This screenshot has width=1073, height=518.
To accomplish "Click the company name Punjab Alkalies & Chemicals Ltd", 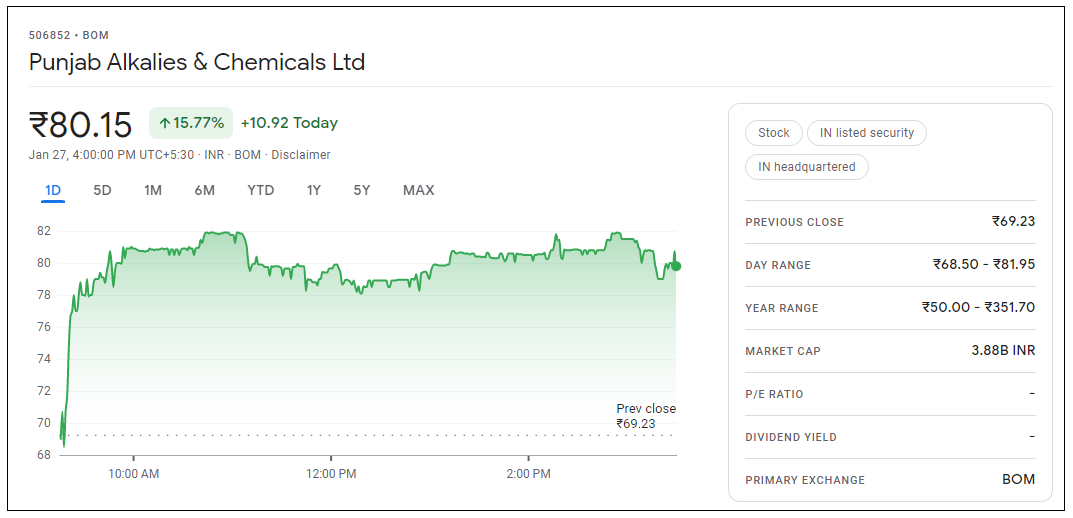I will pos(197,62).
